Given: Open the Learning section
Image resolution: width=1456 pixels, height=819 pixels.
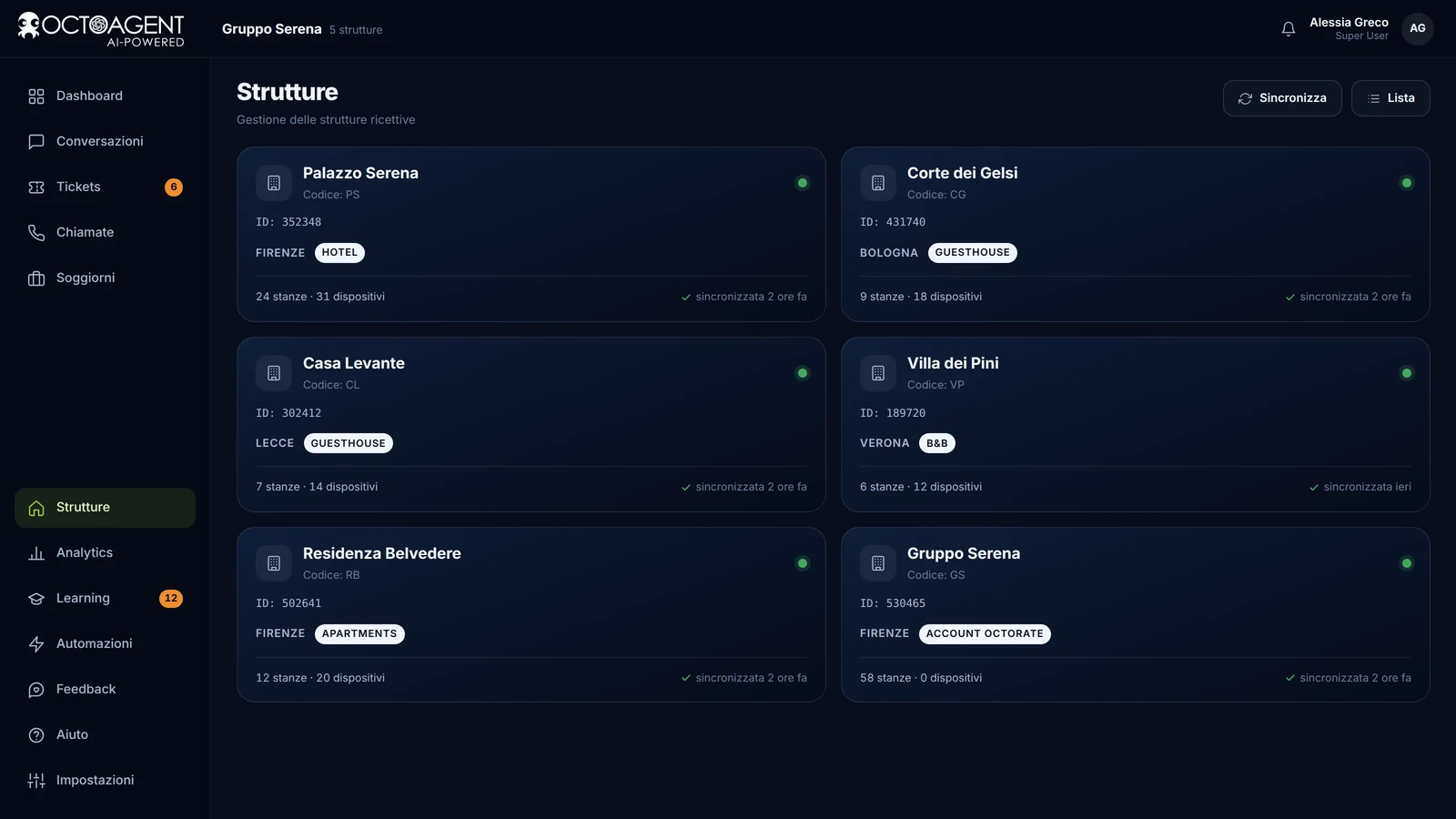Looking at the screenshot, I should (x=105, y=599).
